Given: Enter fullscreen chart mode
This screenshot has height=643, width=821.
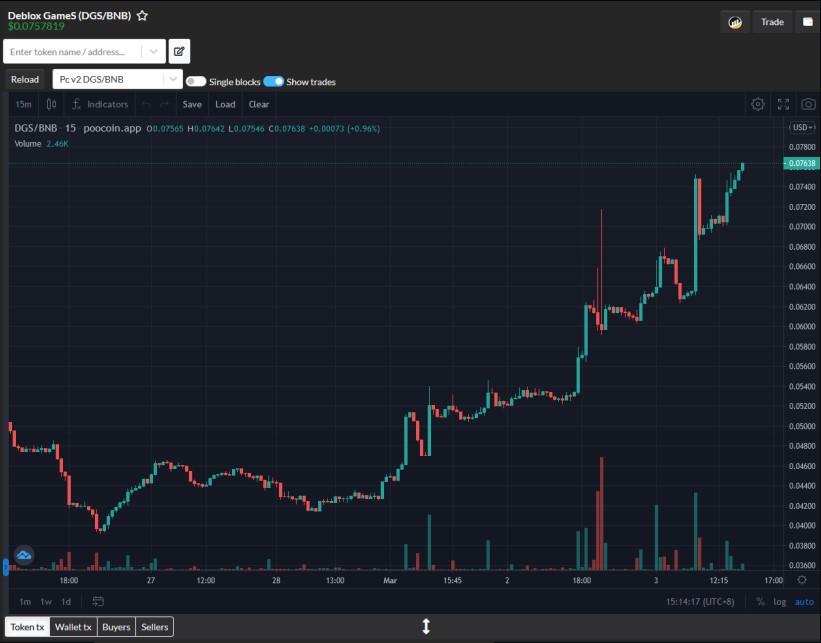Looking at the screenshot, I should pos(783,104).
